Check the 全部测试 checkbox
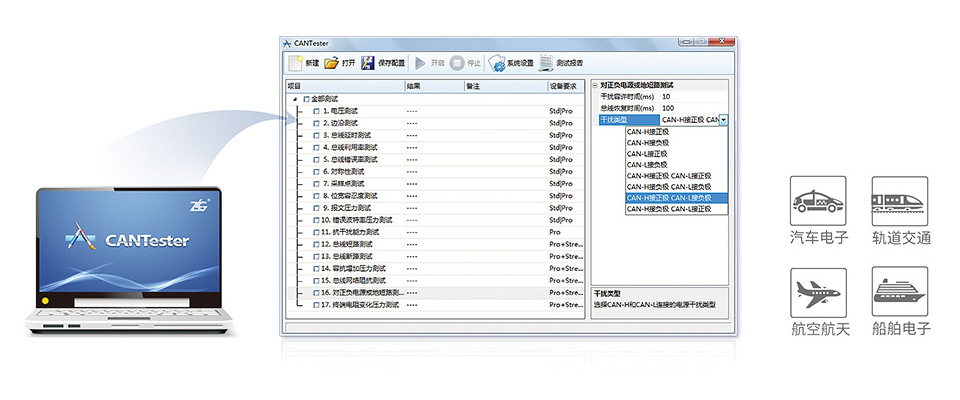Image resolution: width=960 pixels, height=400 pixels. click(x=306, y=99)
